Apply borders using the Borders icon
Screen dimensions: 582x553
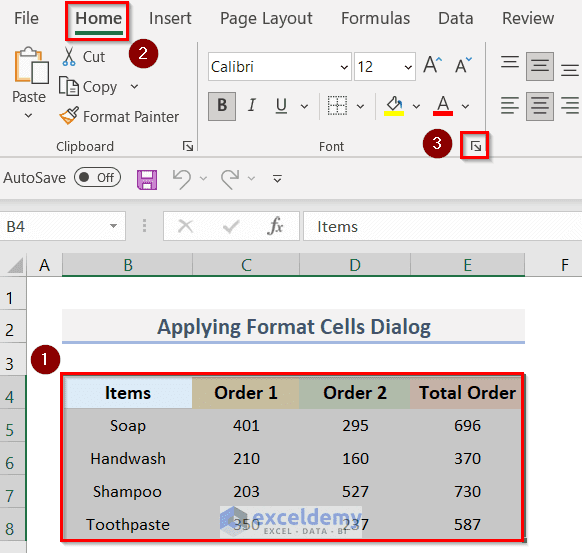pyautogui.click(x=337, y=106)
